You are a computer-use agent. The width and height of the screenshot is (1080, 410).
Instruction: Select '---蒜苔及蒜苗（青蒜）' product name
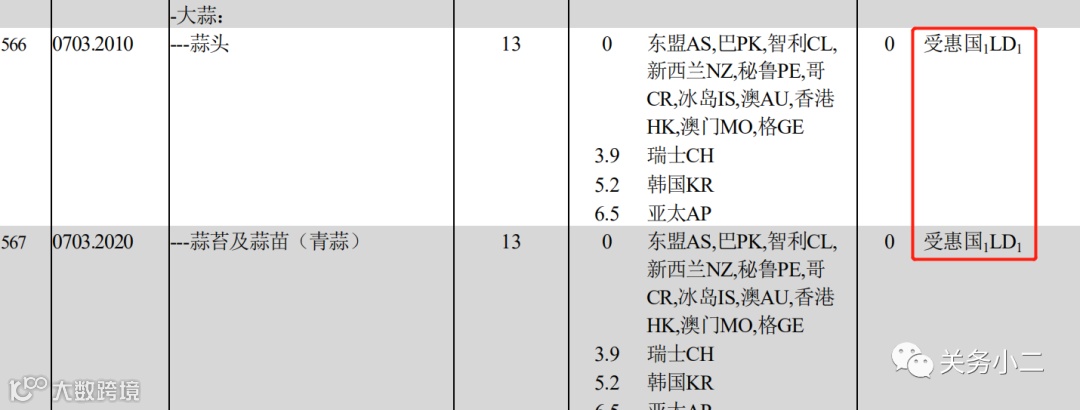click(x=265, y=243)
